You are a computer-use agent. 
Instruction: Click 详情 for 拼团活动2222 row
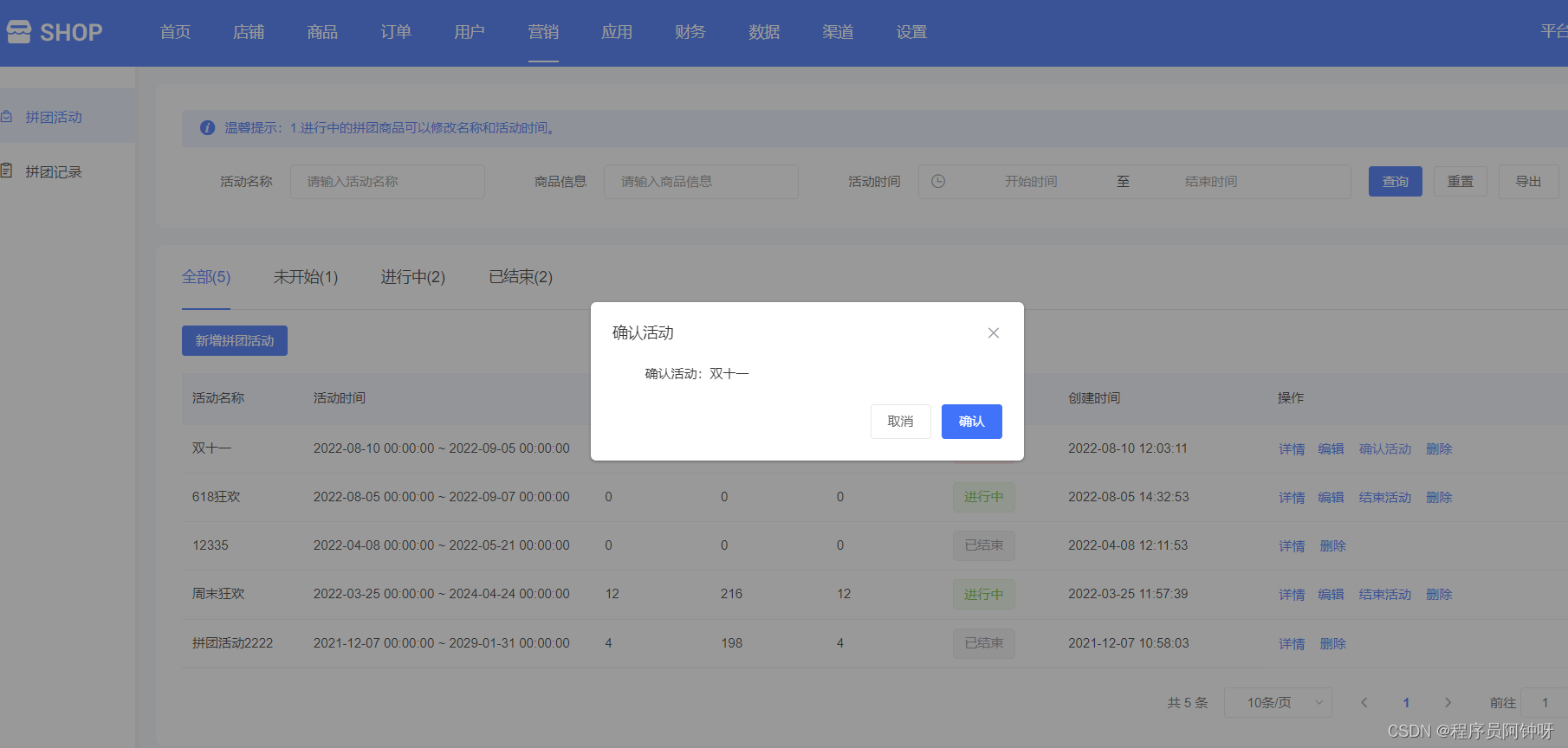[x=1292, y=644]
